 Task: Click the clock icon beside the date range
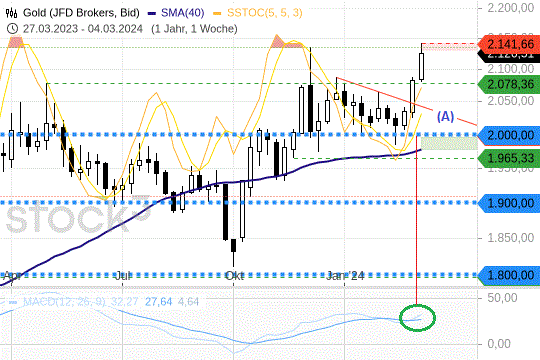point(12,29)
